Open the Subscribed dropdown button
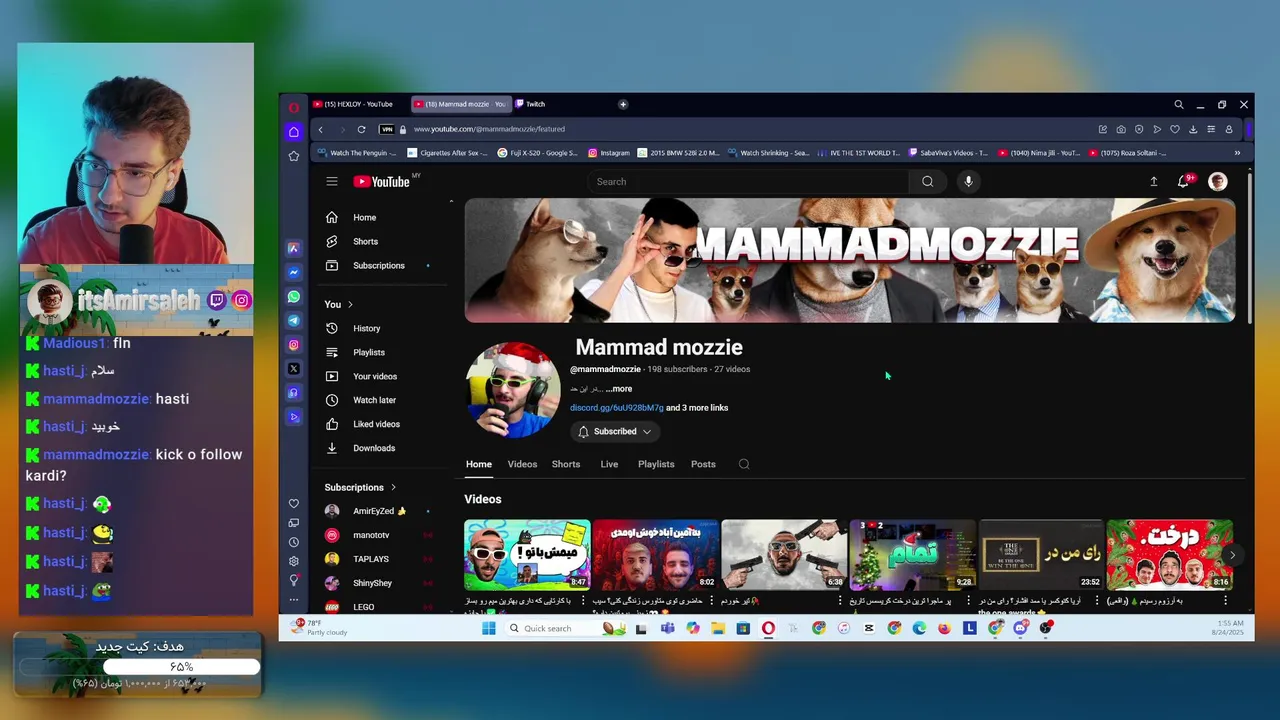Screen dimensions: 1280x720 pyautogui.click(x=615, y=432)
